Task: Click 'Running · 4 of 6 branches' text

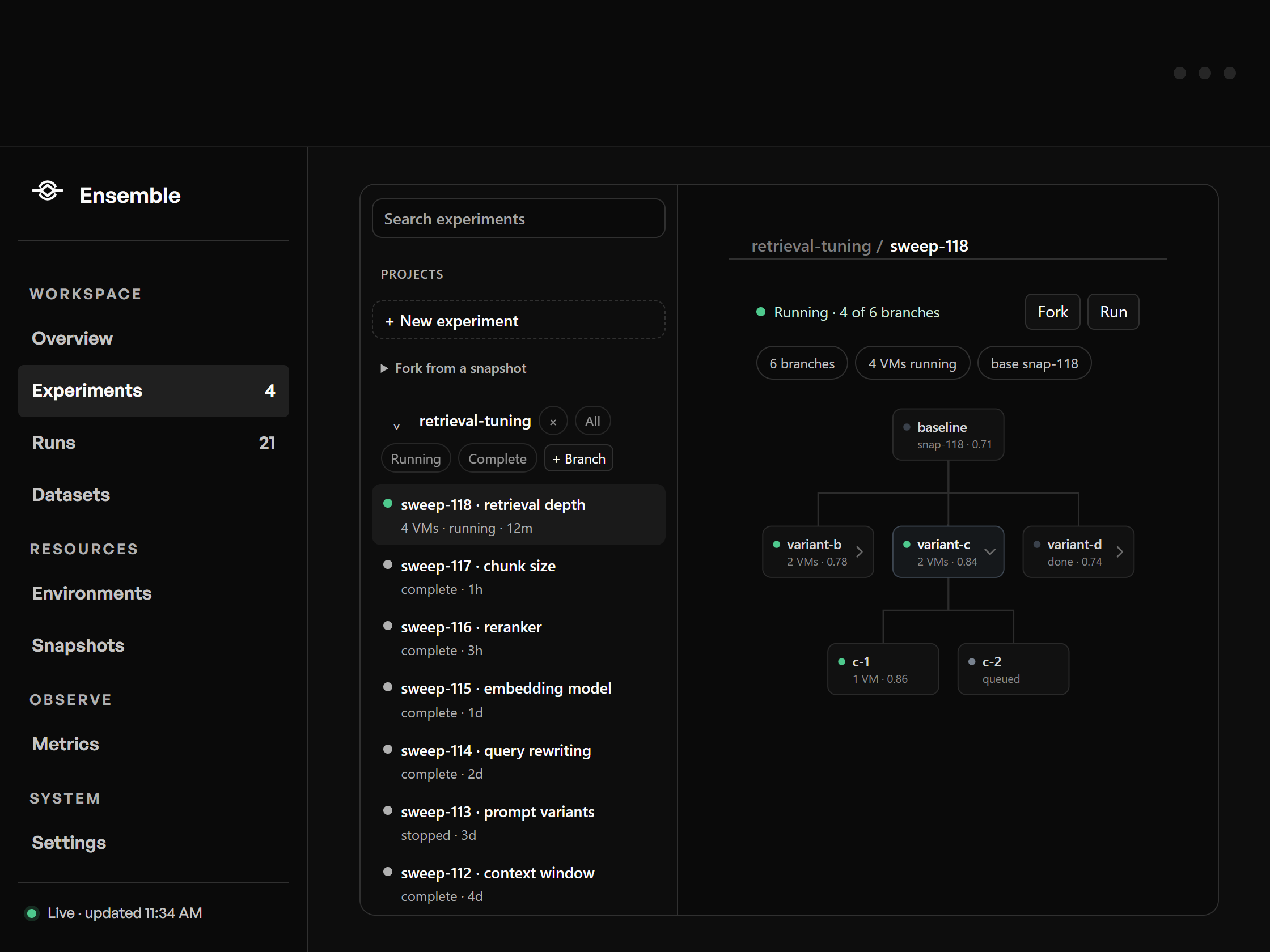Action: click(857, 312)
